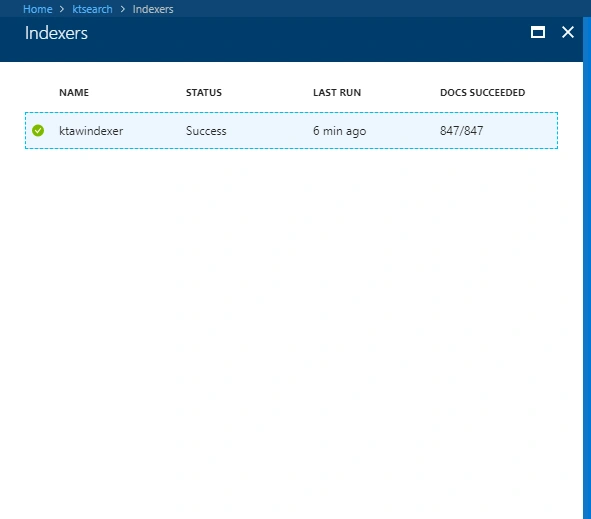Image resolution: width=591 pixels, height=519 pixels.
Task: Select the Indexers breadcrumb item
Action: [x=153, y=9]
